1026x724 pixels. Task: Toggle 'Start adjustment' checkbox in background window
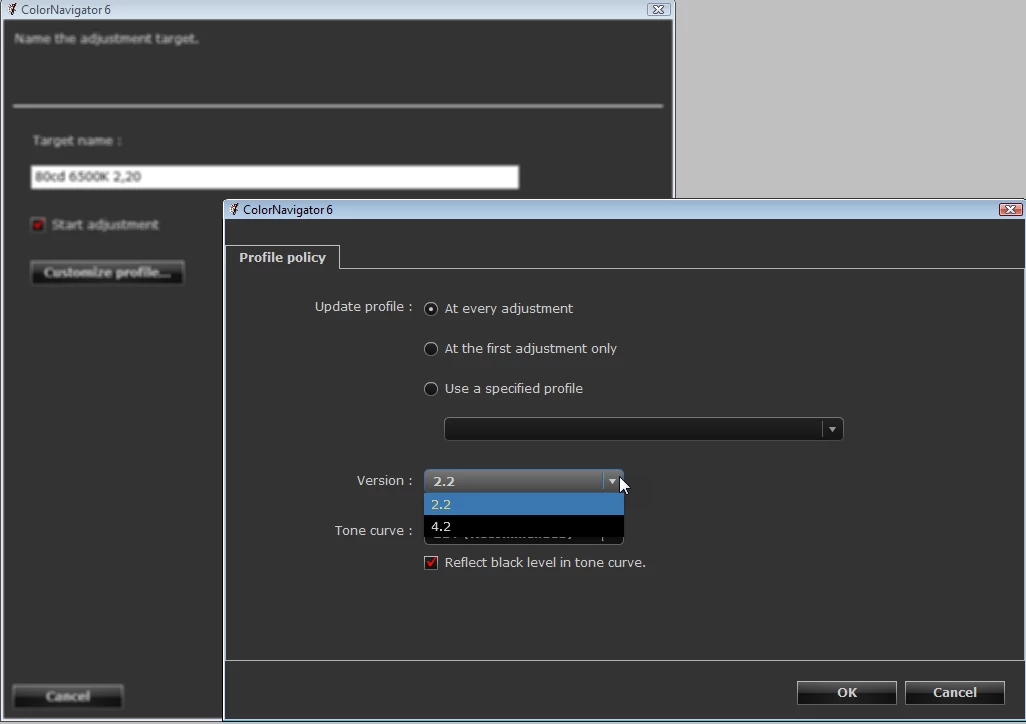[x=38, y=225]
